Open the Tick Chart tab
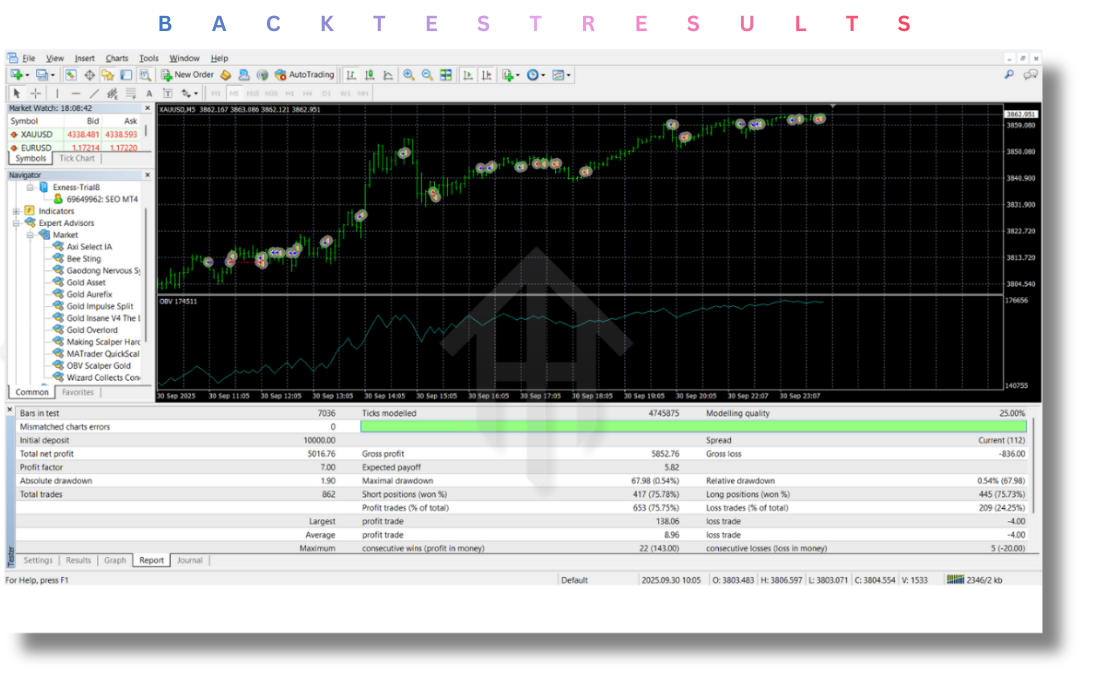Image resolution: width=1105 pixels, height=690 pixels. (77, 158)
